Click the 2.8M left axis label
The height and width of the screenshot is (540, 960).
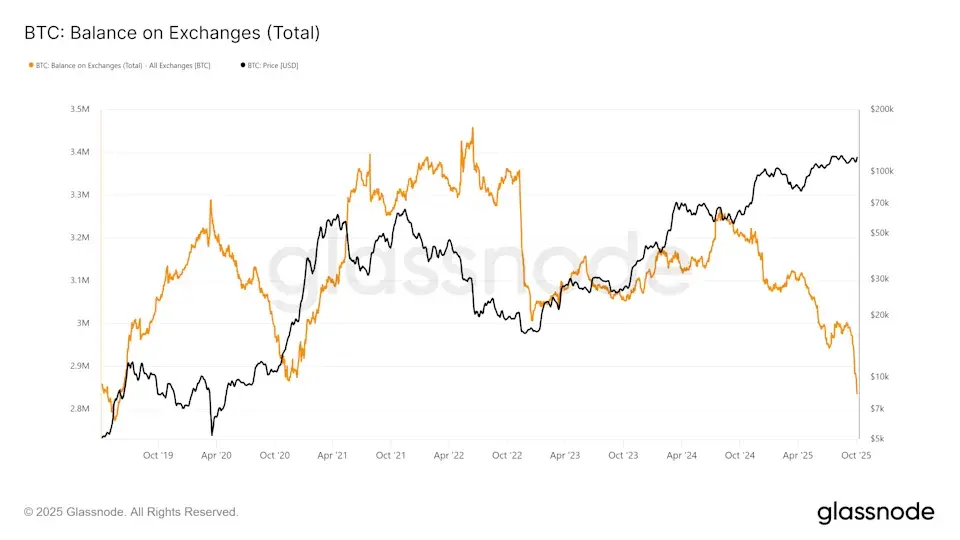[78, 409]
